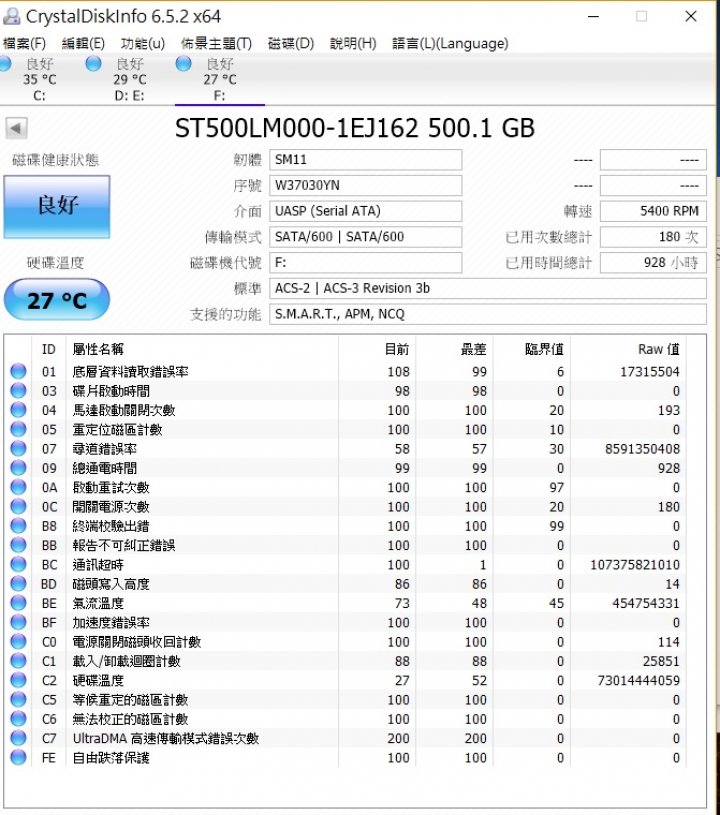This screenshot has height=815, width=720.
Task: Select the F: drive tab at 27 °C
Action: tap(219, 80)
